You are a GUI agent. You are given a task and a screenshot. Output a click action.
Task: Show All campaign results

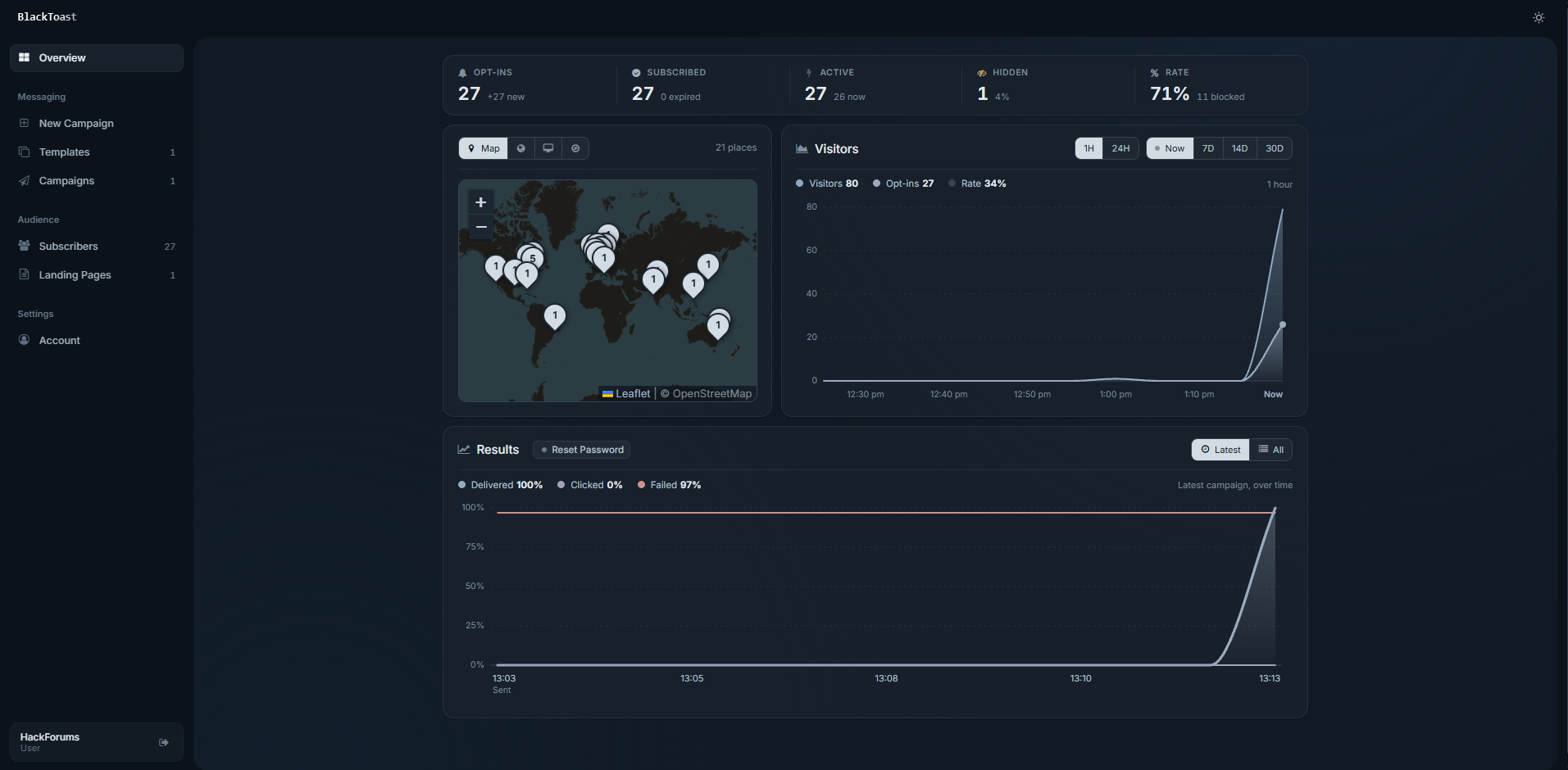[x=1271, y=450]
